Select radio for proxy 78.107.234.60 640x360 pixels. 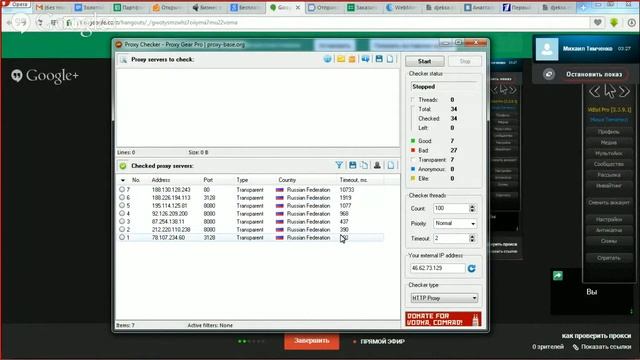[x=122, y=237]
